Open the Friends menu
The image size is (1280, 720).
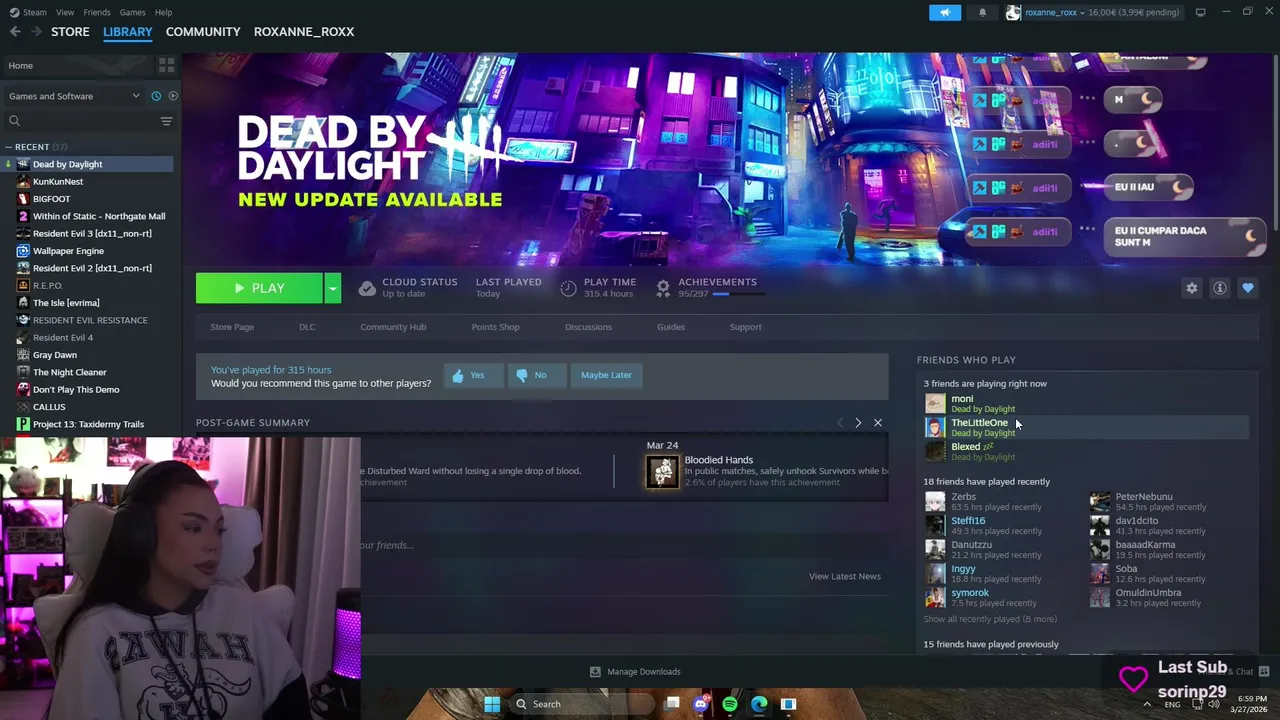tap(97, 12)
